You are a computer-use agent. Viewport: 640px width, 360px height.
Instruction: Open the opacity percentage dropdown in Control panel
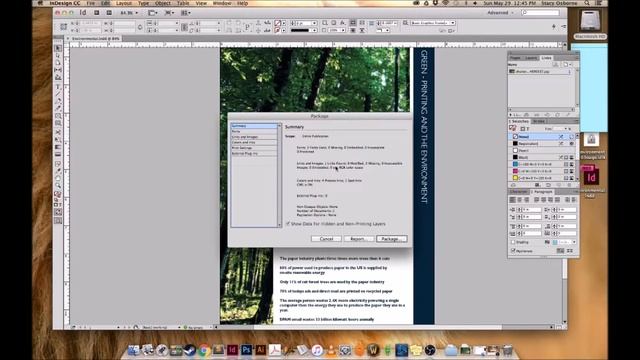[x=343, y=30]
